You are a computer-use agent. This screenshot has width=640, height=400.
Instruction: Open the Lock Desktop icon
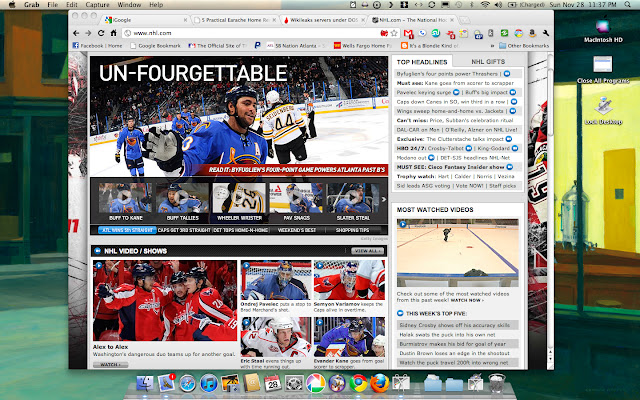tap(603, 111)
